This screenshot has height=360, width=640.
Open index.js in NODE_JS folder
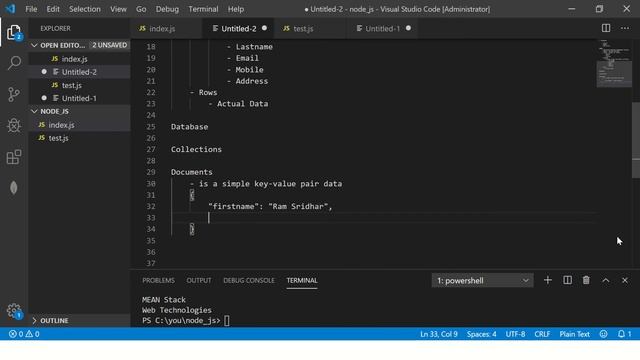[79, 125]
